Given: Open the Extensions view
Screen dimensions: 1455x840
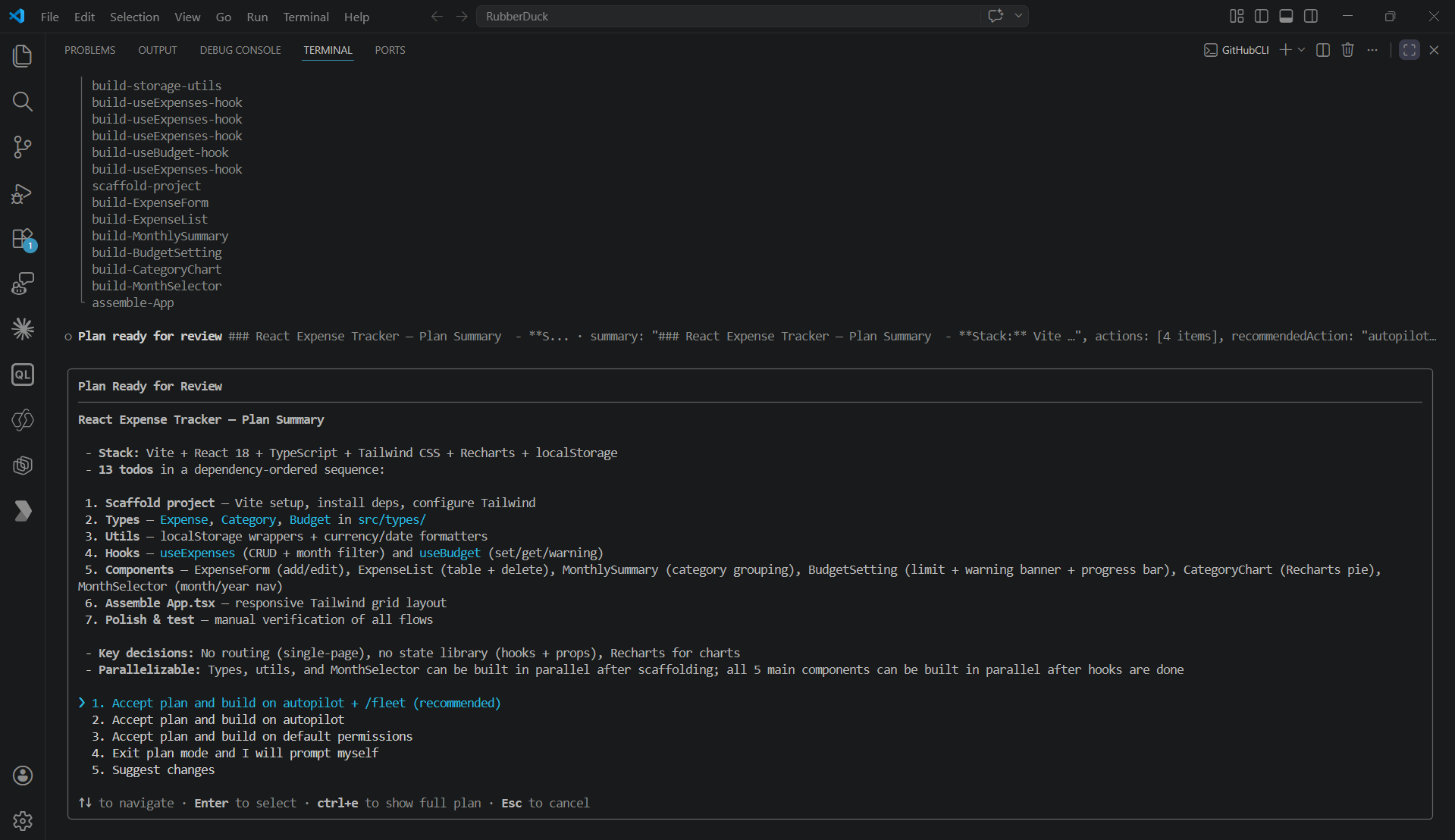Looking at the screenshot, I should [23, 239].
